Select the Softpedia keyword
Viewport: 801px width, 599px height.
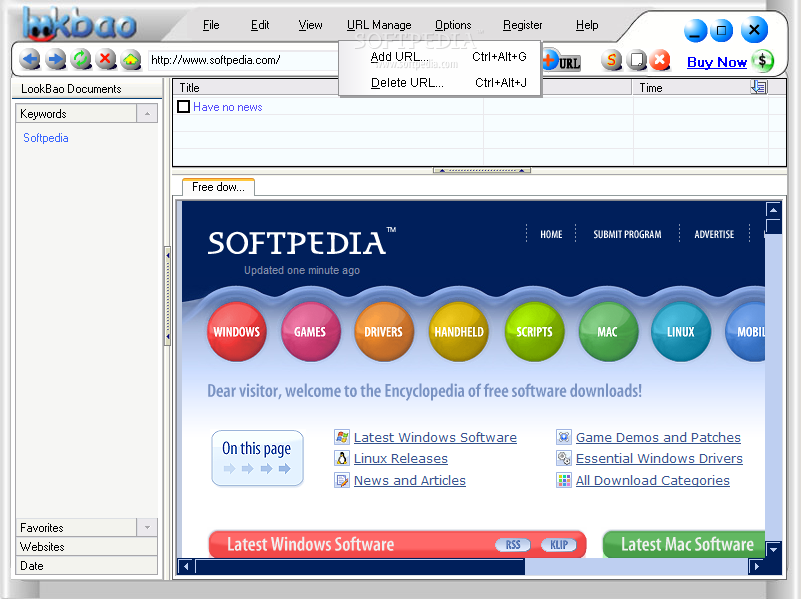pos(46,138)
